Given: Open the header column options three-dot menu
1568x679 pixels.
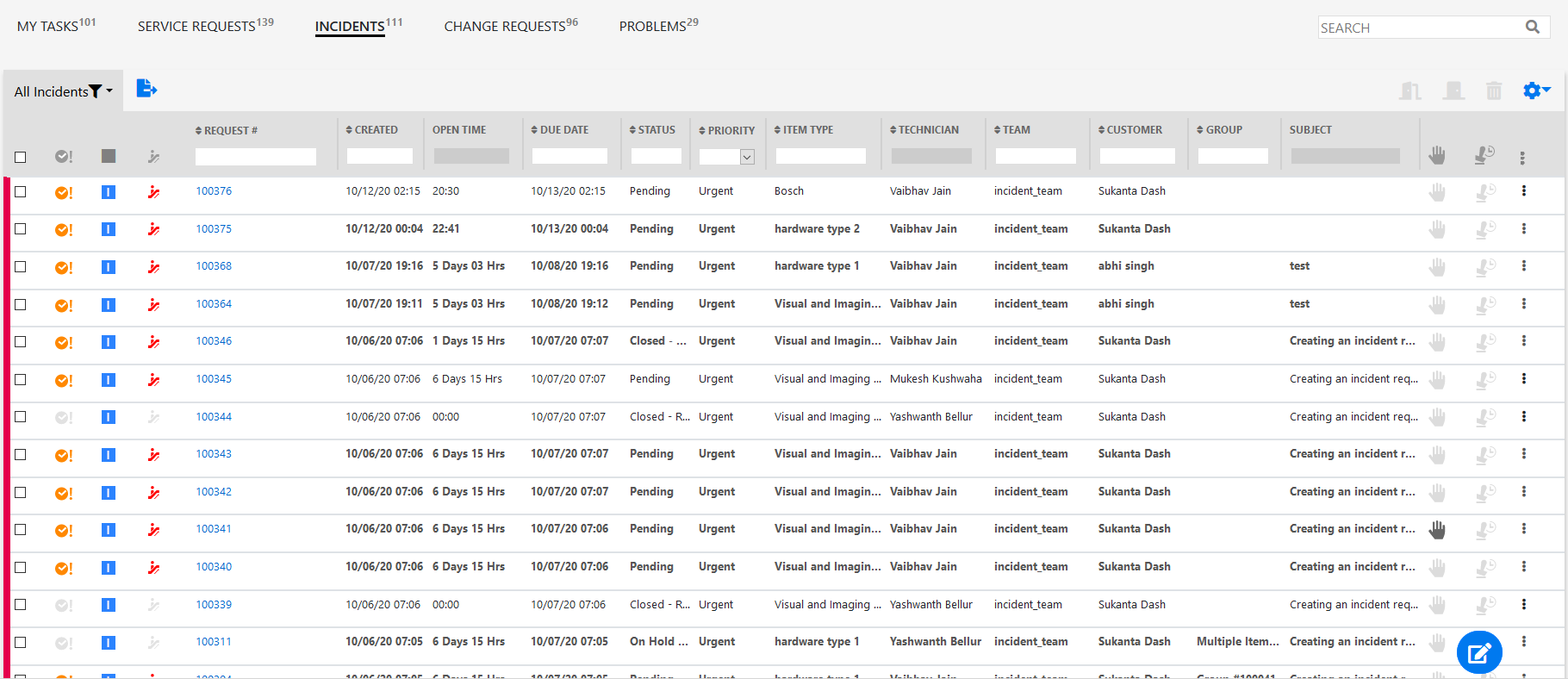Looking at the screenshot, I should (1522, 158).
